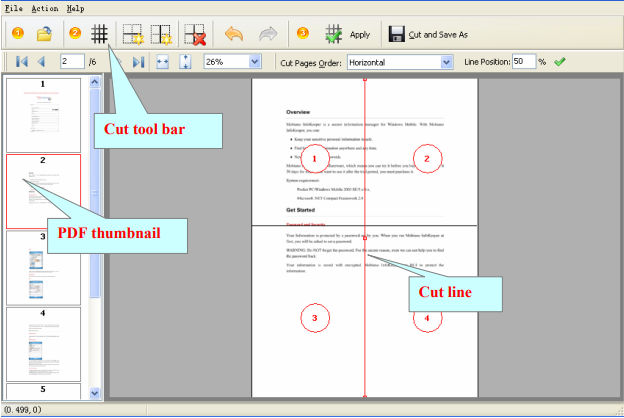
Task: Click the status bar coordinates text
Action: [23, 410]
